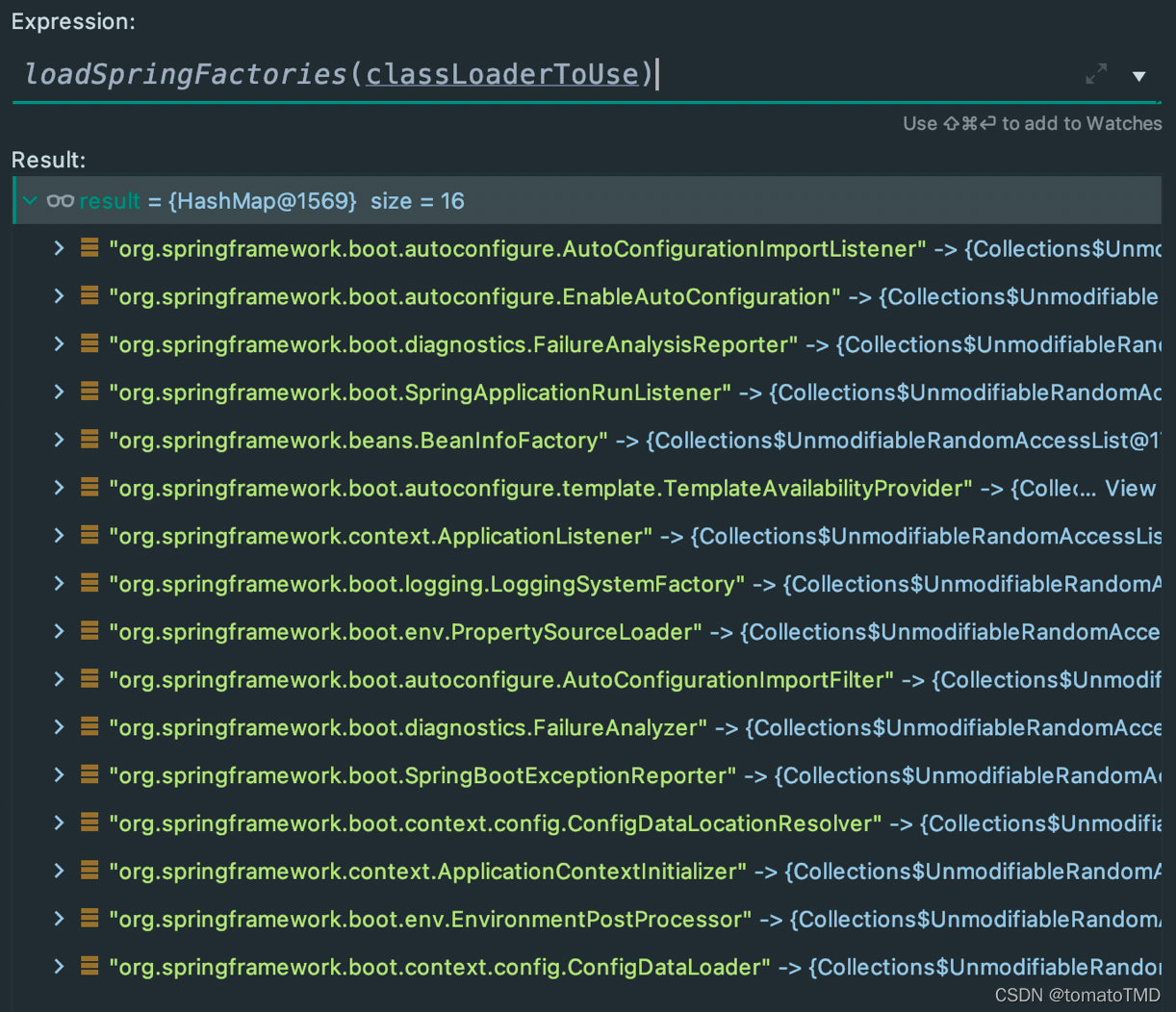Open the expression history dropdown arrow
The image size is (1176, 1012).
click(x=1138, y=76)
